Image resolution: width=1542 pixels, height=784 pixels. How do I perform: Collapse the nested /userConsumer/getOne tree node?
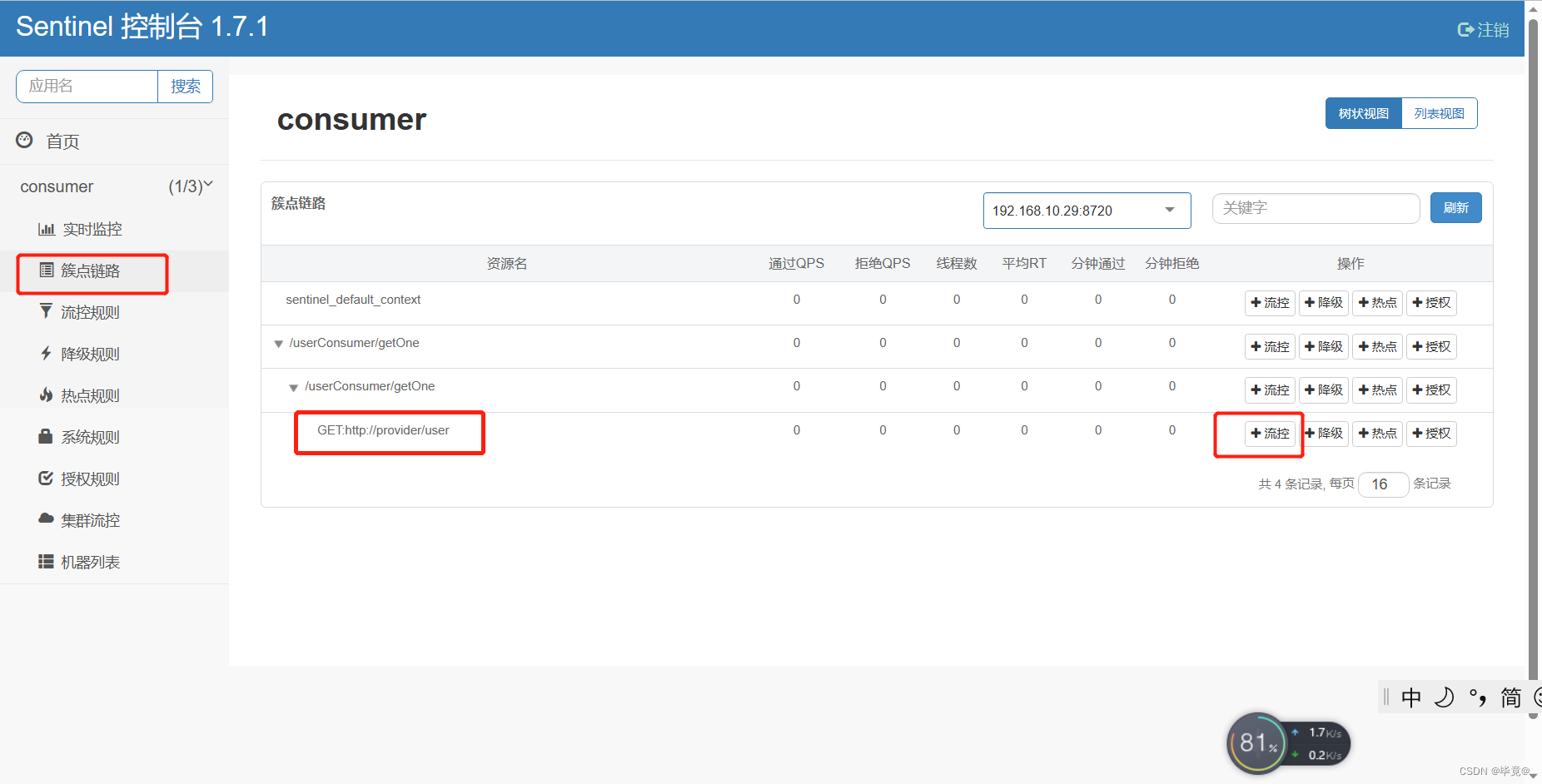(293, 388)
